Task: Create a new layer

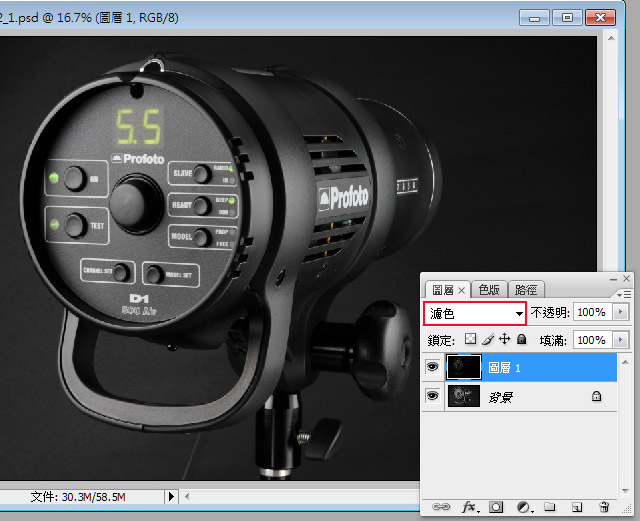Action: pyautogui.click(x=577, y=507)
